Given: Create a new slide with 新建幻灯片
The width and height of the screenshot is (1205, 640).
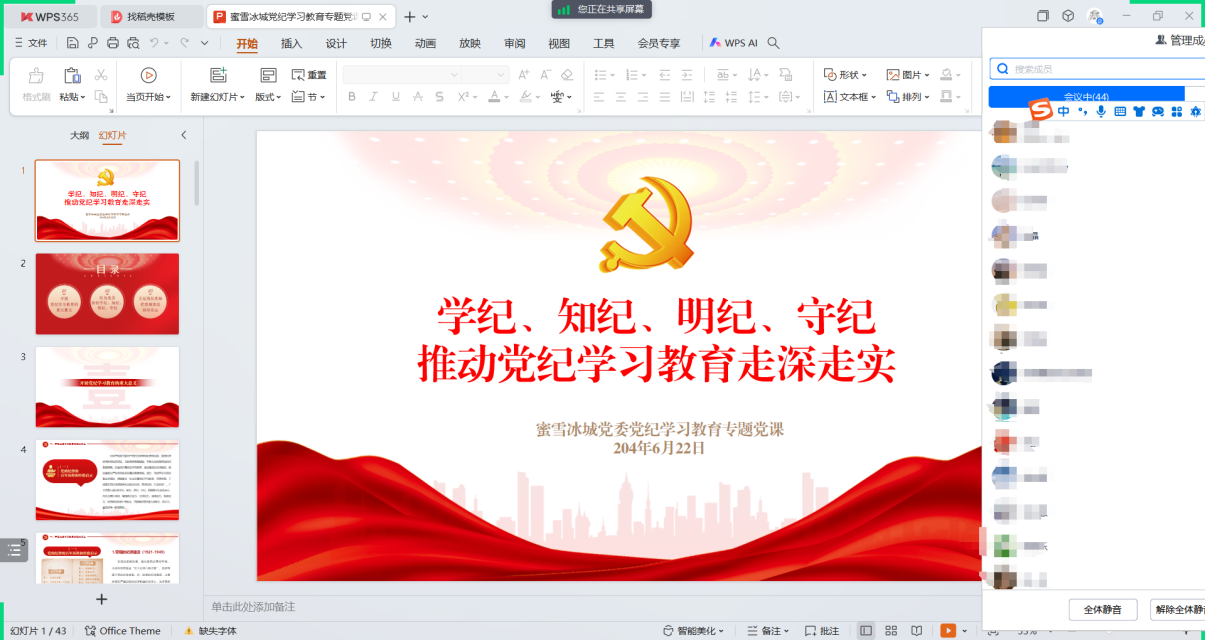Looking at the screenshot, I should 218,78.
